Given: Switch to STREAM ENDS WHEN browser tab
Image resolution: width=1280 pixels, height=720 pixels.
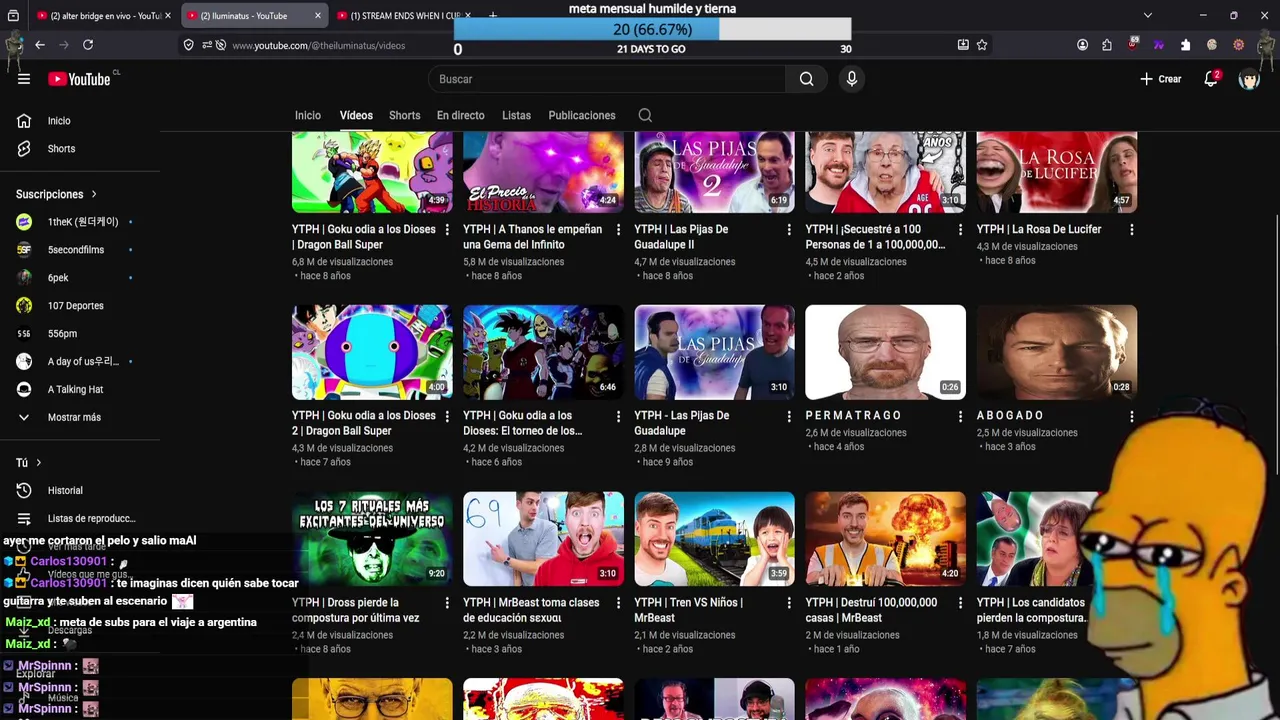Looking at the screenshot, I should pos(403,15).
